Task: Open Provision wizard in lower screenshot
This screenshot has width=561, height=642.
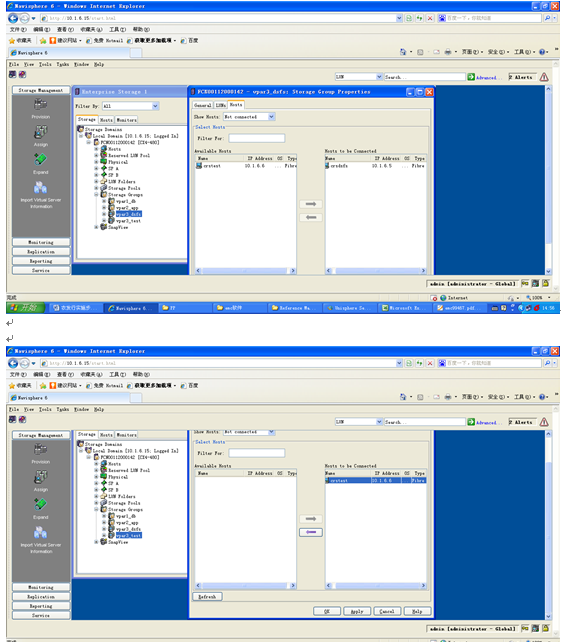Action: coord(40,450)
